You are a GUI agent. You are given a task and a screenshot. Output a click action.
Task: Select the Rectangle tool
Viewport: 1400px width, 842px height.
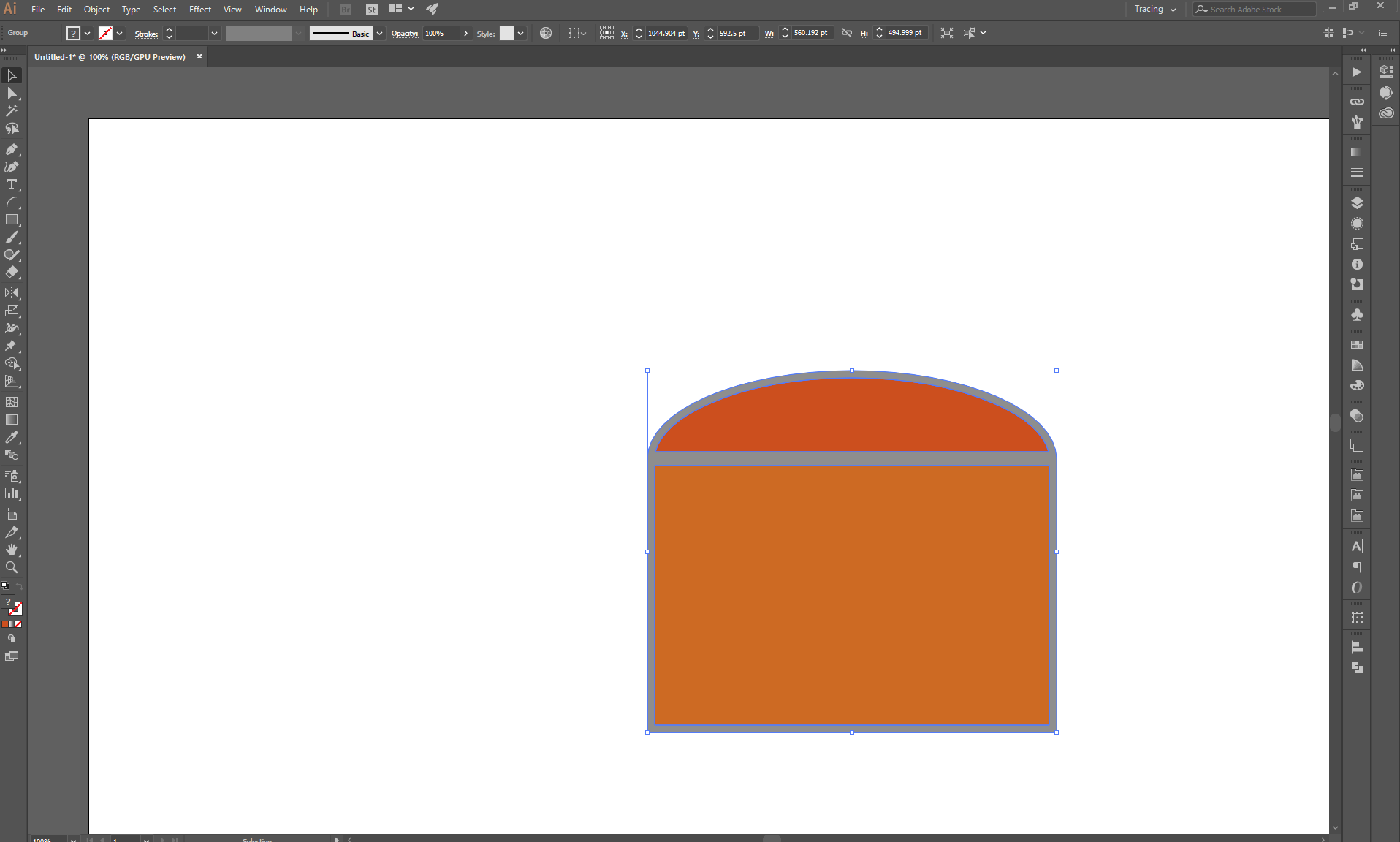12,220
